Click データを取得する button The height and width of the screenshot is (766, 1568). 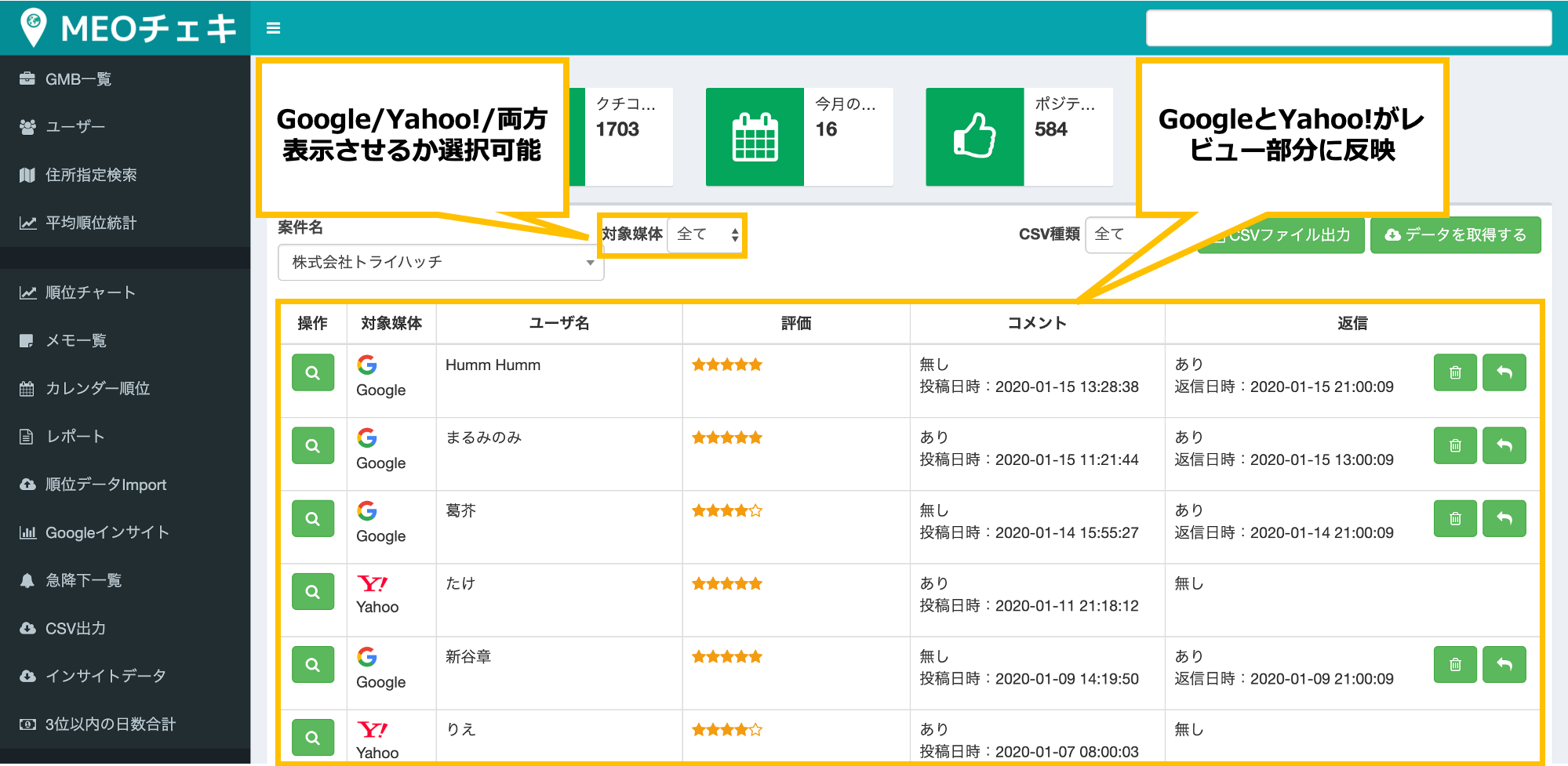[1456, 234]
